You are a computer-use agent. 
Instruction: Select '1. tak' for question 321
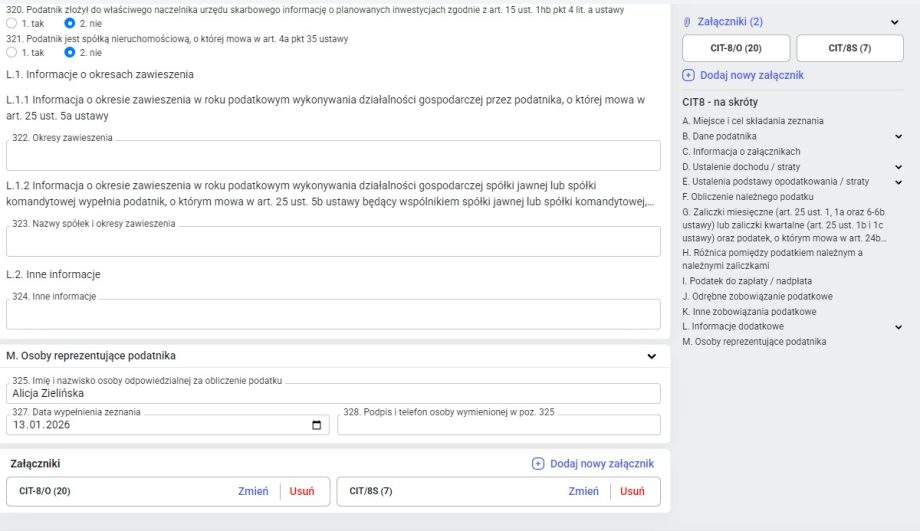click(12, 52)
